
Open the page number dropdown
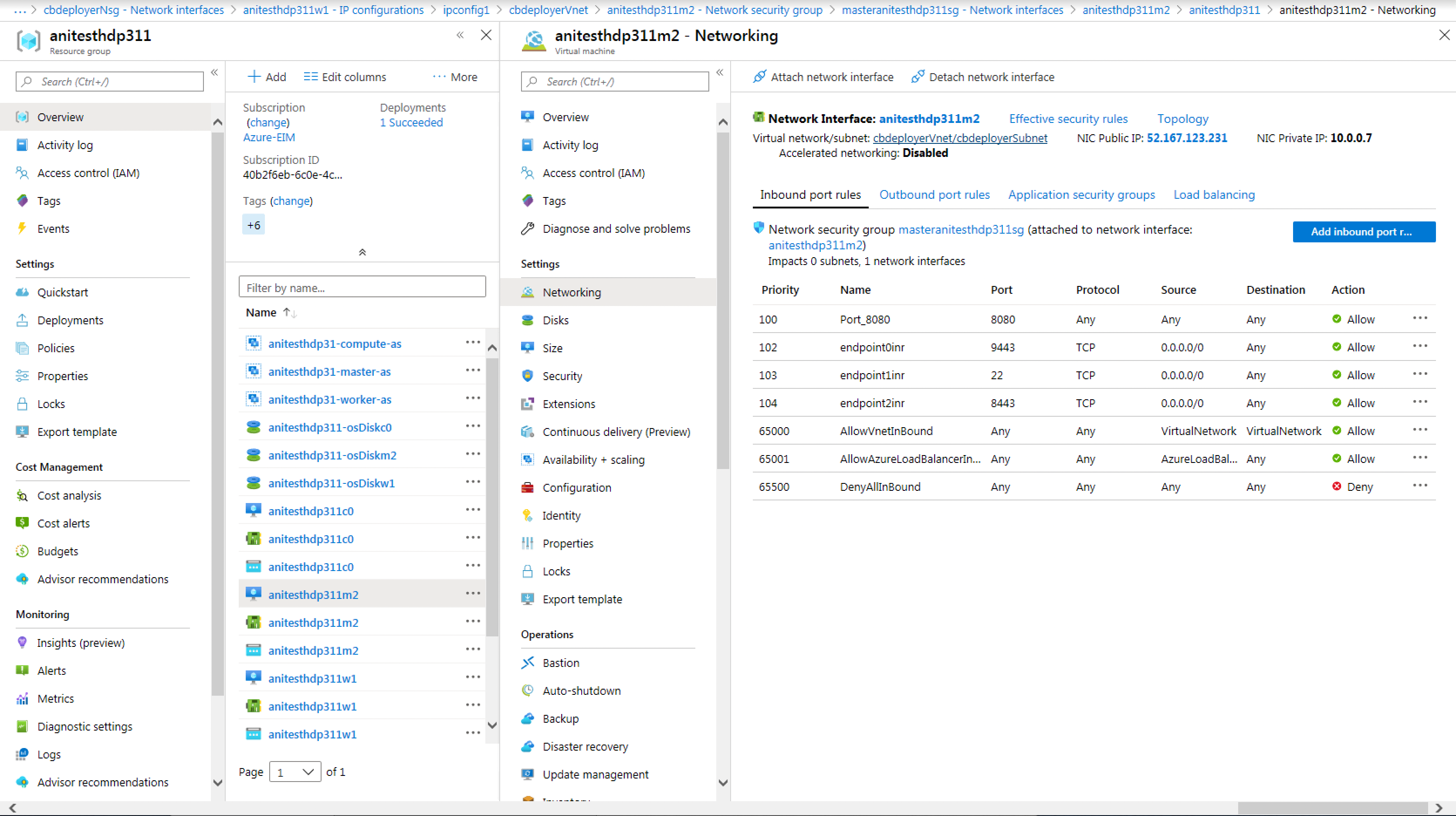tap(295, 772)
